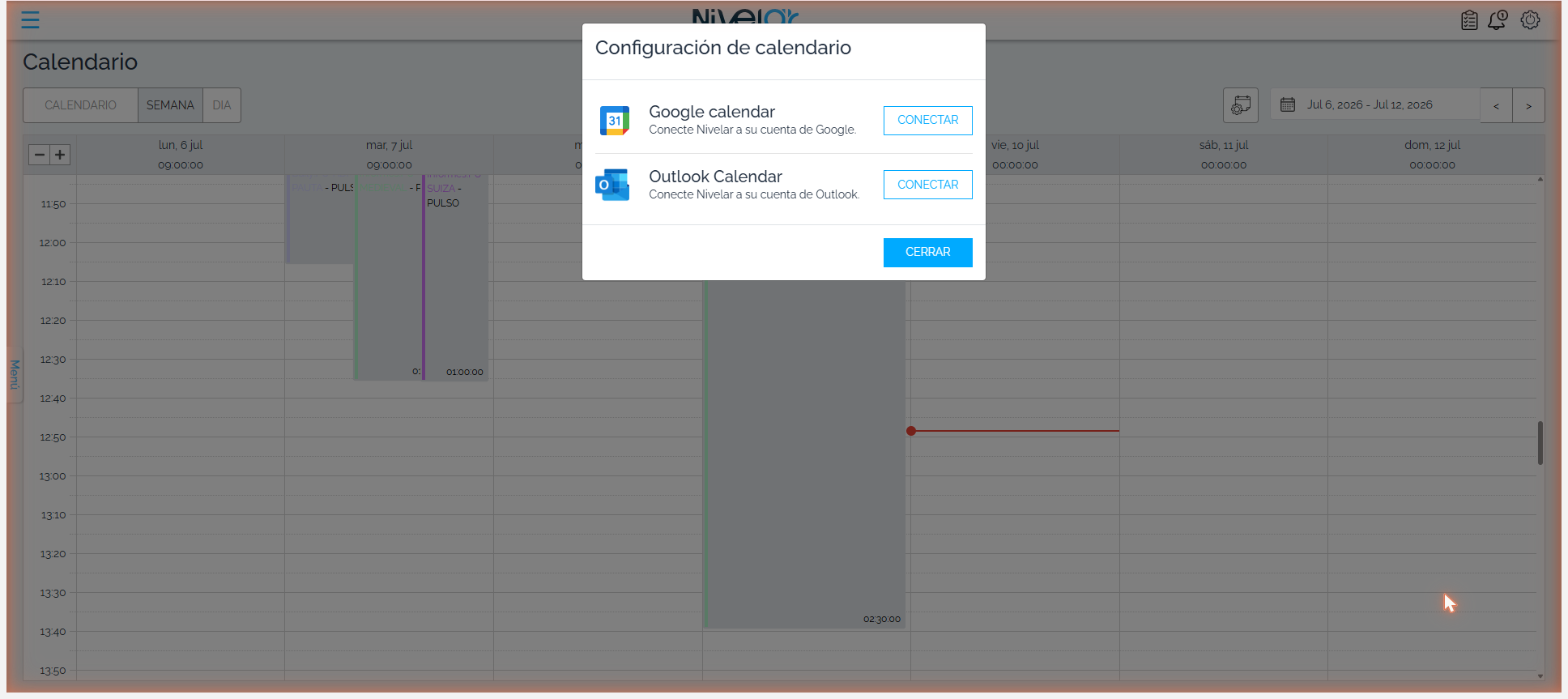Click the 12:00 time label

pyautogui.click(x=53, y=243)
